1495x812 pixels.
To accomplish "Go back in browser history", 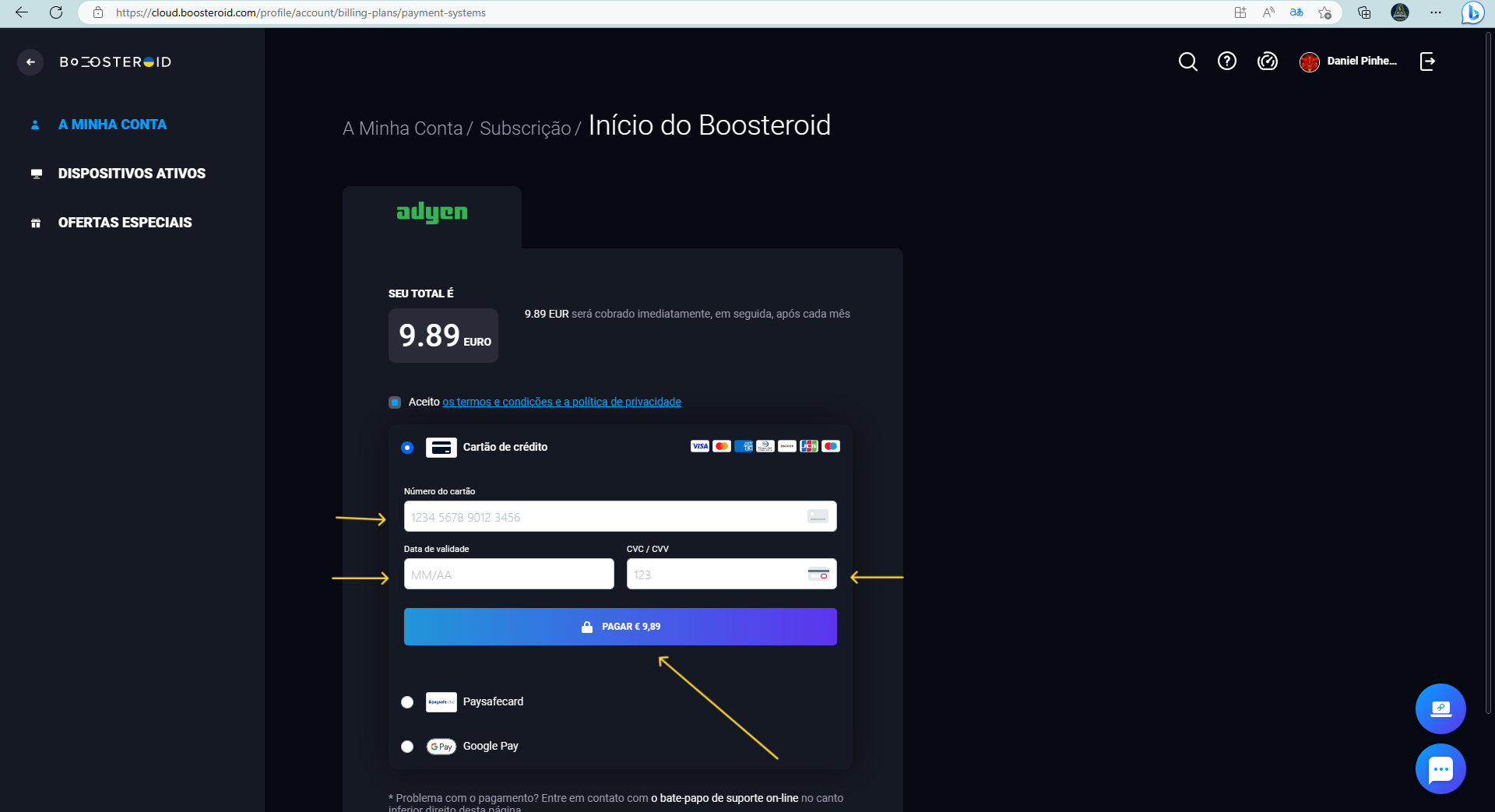I will point(21,12).
